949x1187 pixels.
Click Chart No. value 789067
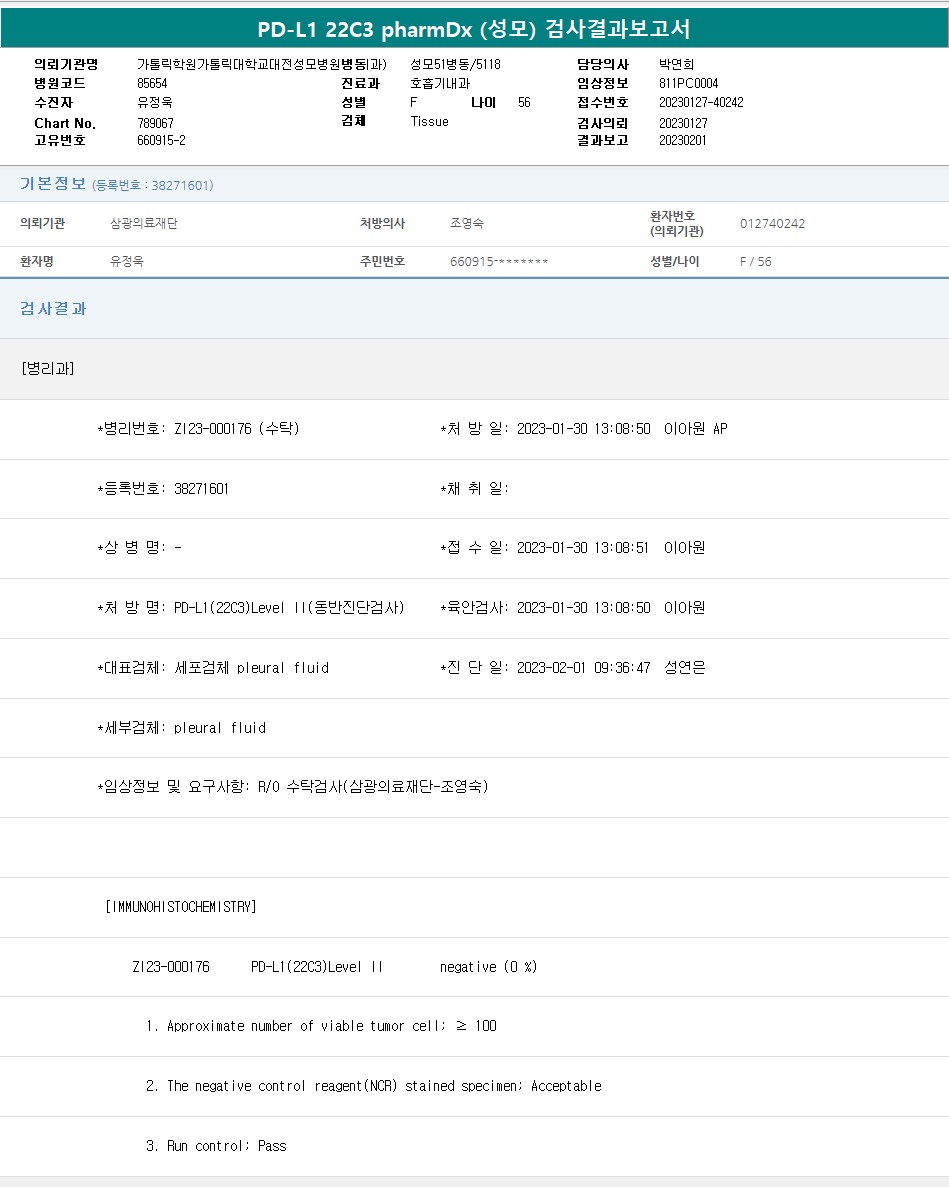[155, 122]
